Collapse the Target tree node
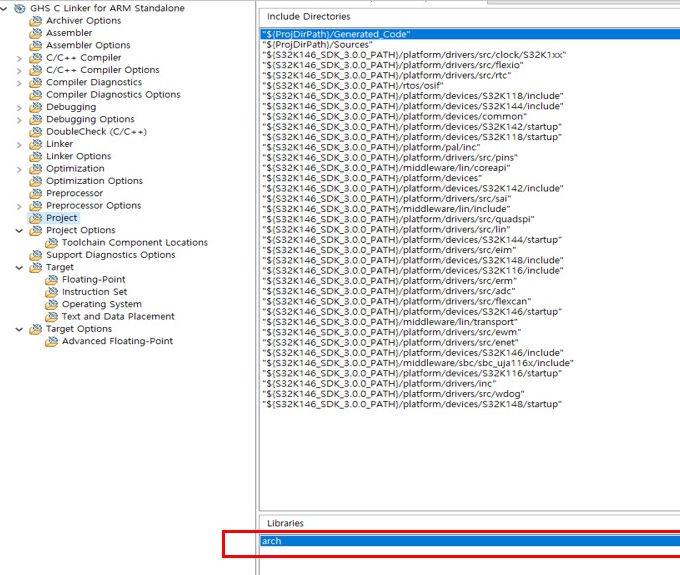The height and width of the screenshot is (575, 680). [x=19, y=268]
